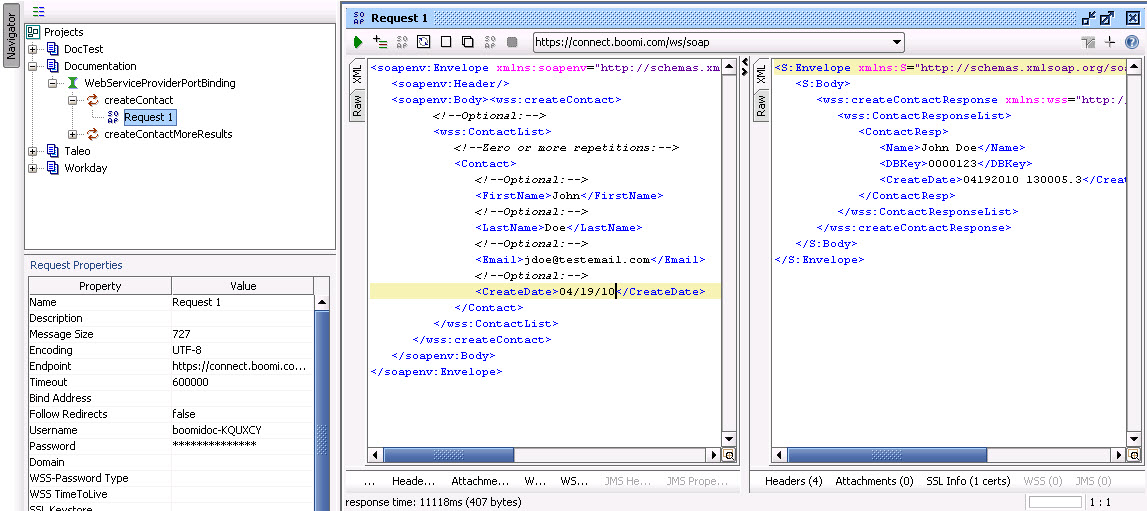Viewport: 1147px width, 511px height.
Task: Open the request WS... tab
Action: pyautogui.click(x=574, y=481)
